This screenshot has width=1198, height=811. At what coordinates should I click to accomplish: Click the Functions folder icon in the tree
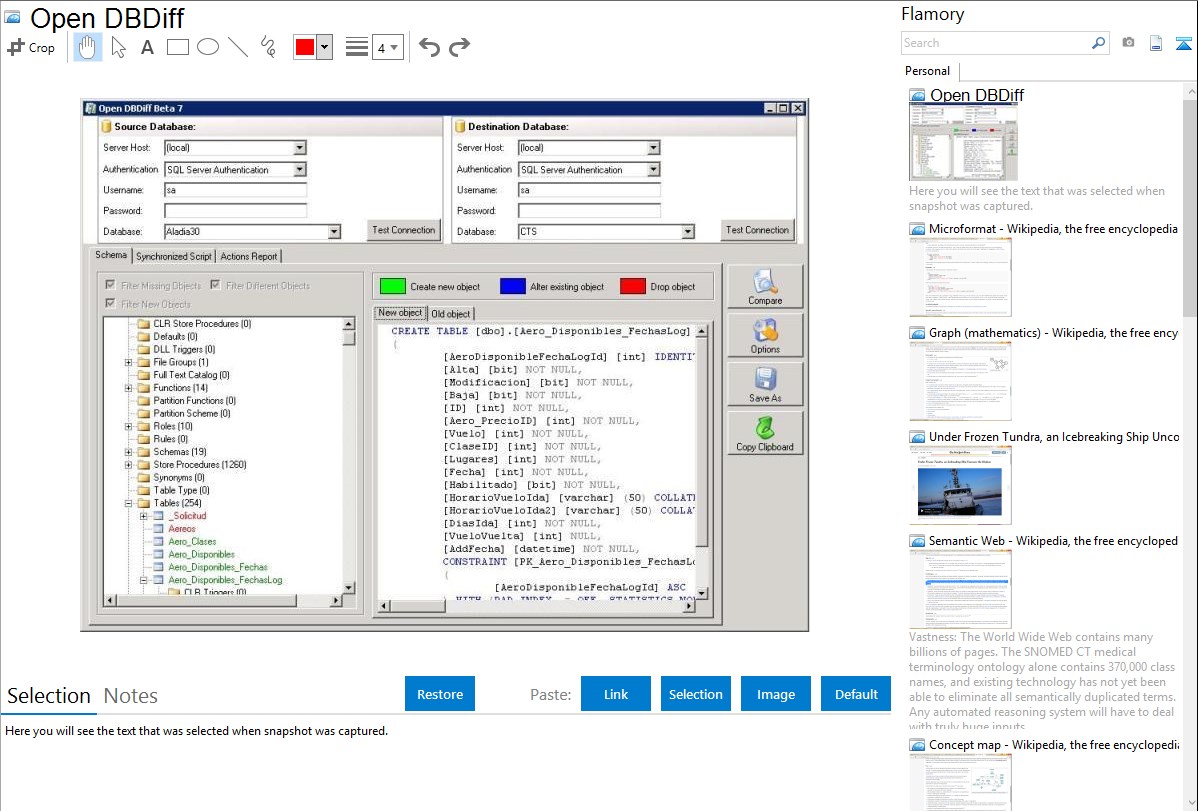click(144, 388)
